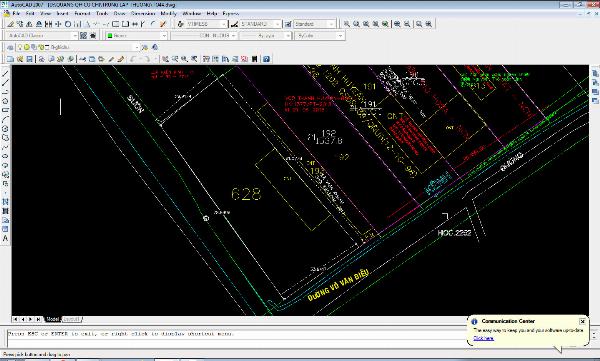This screenshot has height=361, width=600.
Task: Click the Redo arrow icon
Action: click(x=147, y=59)
